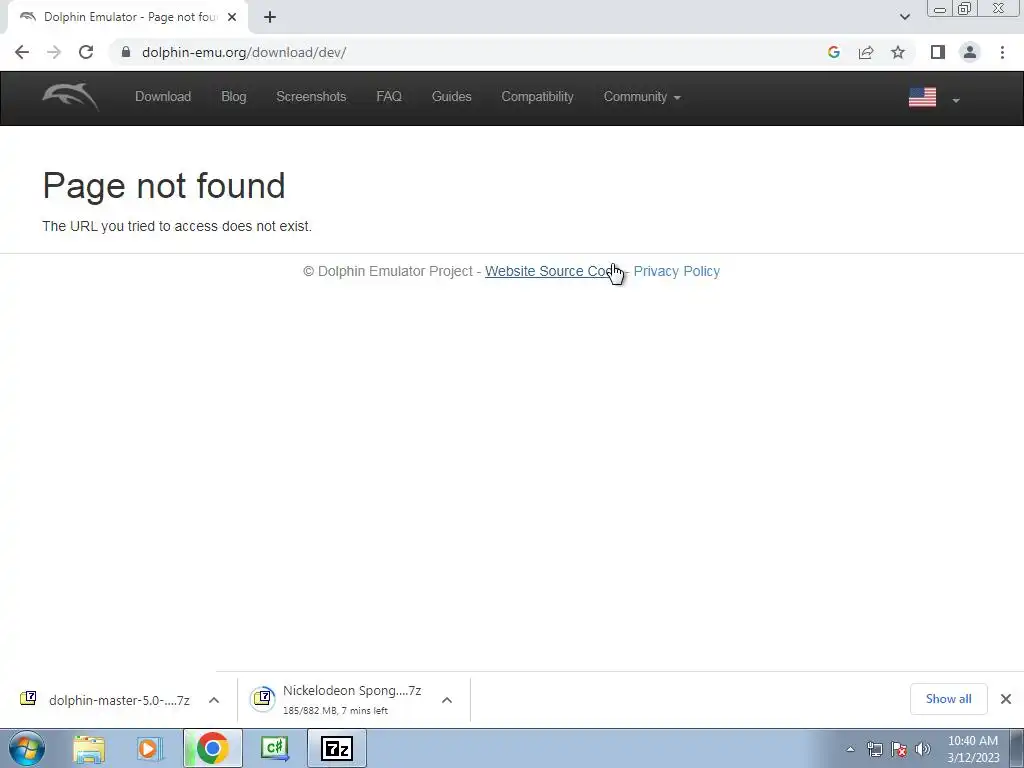Click the volume speaker tray icon

923,749
